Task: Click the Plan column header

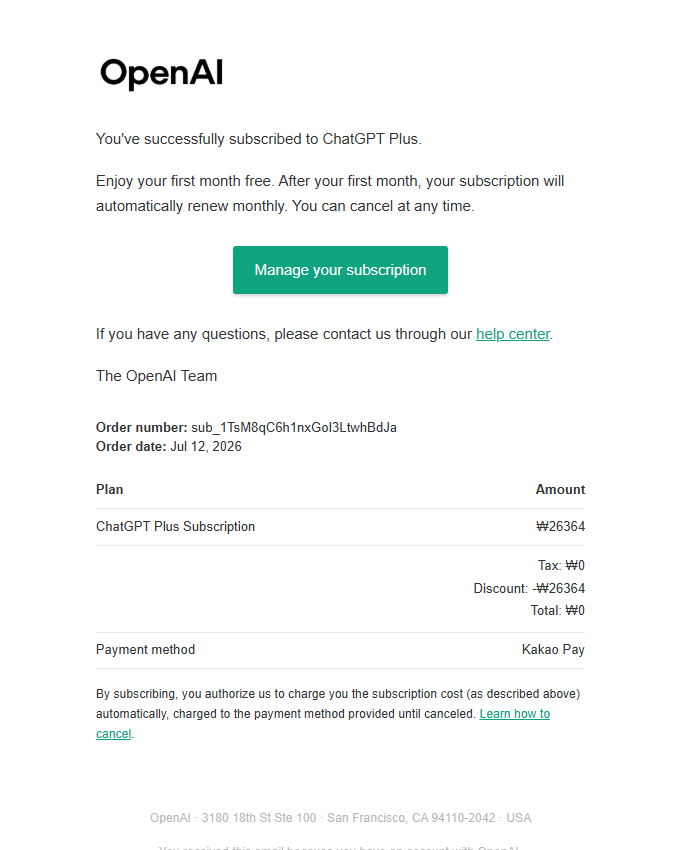Action: [x=110, y=490]
